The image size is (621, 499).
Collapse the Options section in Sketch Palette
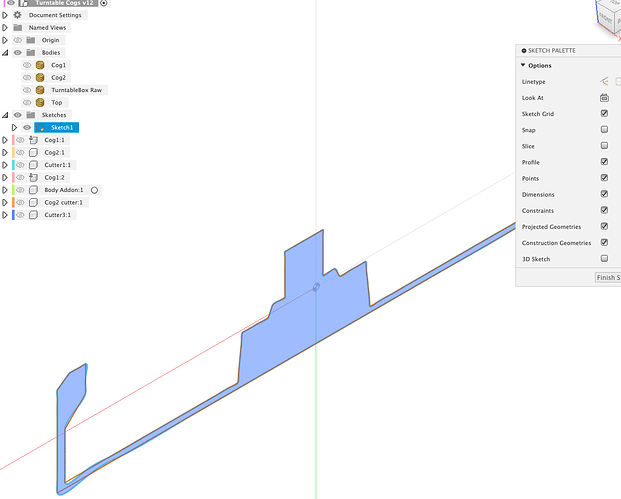pyautogui.click(x=523, y=66)
